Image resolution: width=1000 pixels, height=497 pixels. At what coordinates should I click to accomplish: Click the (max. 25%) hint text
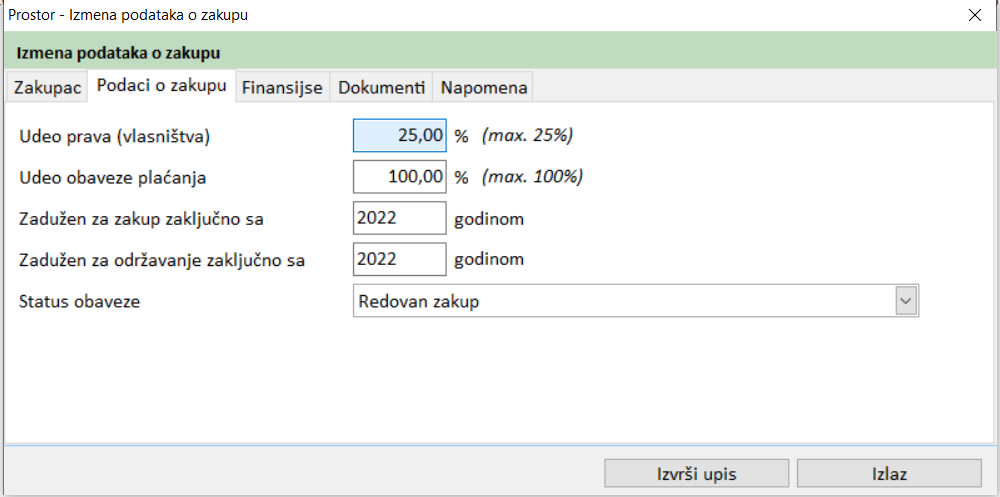click(527, 136)
